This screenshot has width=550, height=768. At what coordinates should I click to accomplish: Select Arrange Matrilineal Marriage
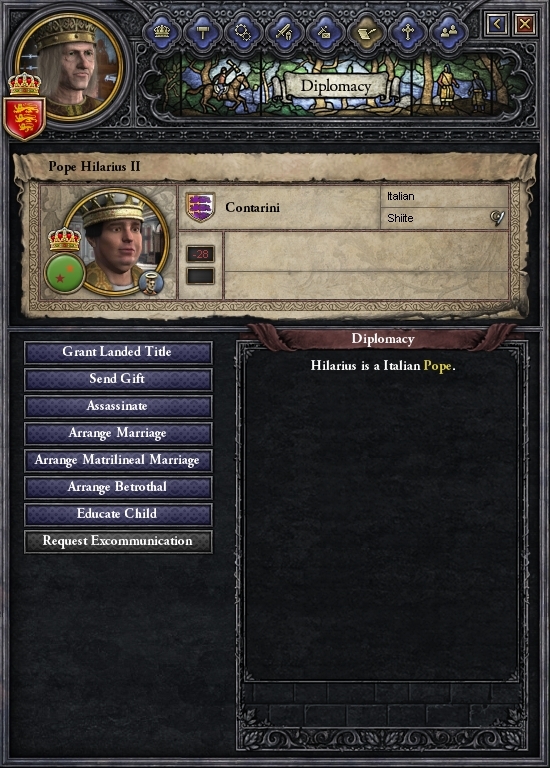point(118,460)
